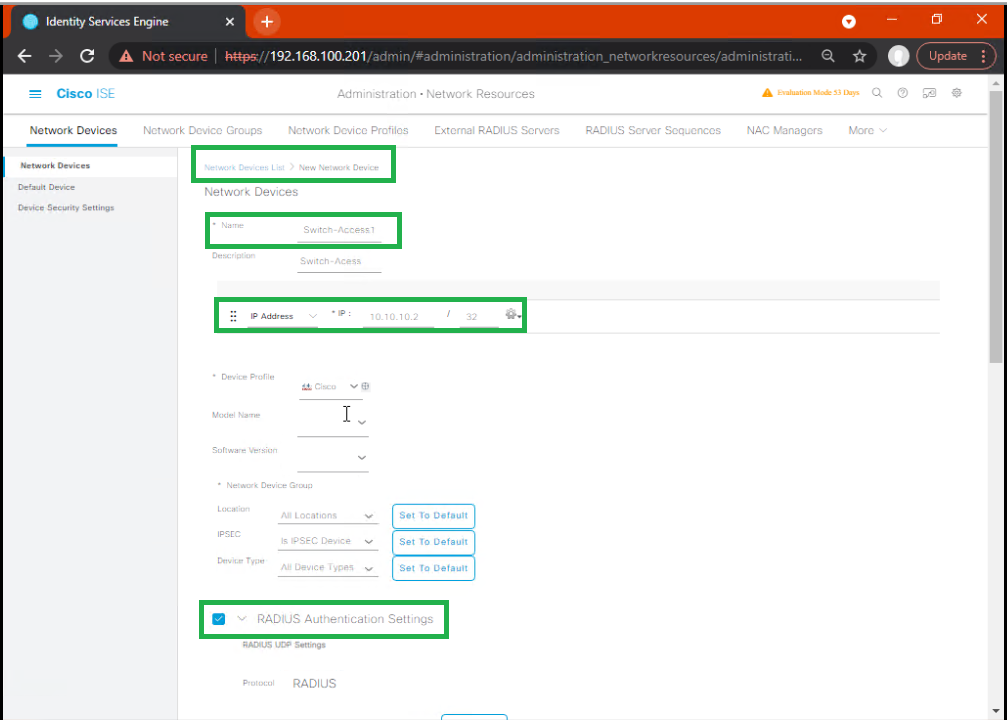Open the Model Name dropdown

pyautogui.click(x=333, y=422)
